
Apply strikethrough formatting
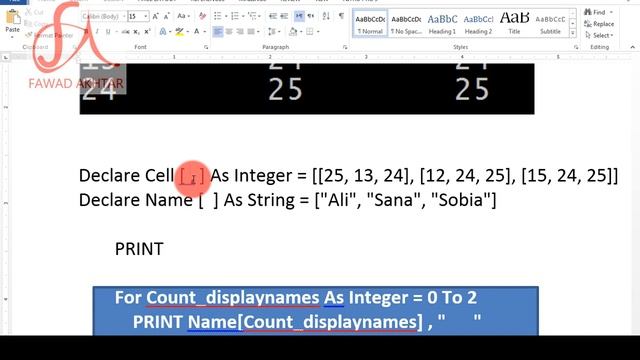coord(125,31)
